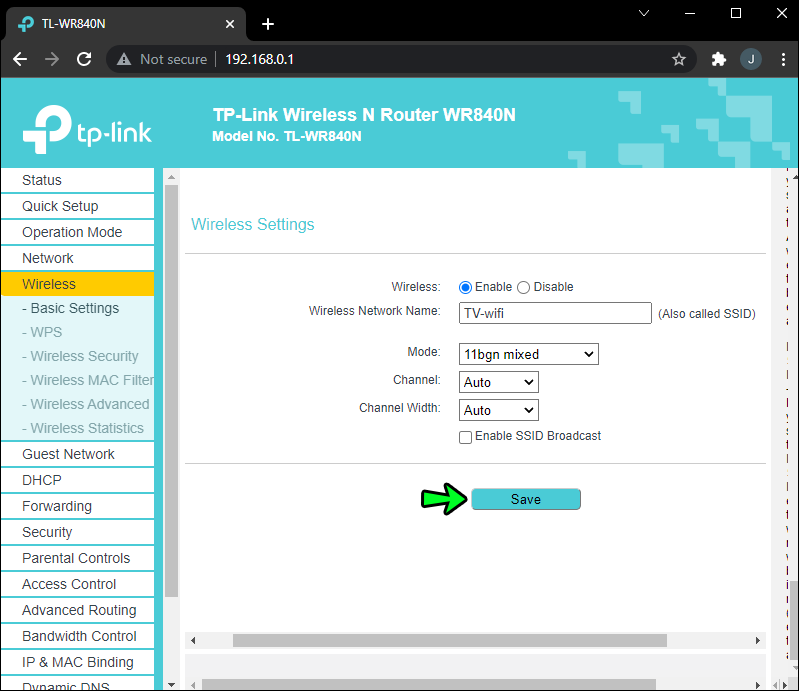This screenshot has width=799, height=691.
Task: Expand the Channel Width dropdown
Action: (498, 410)
